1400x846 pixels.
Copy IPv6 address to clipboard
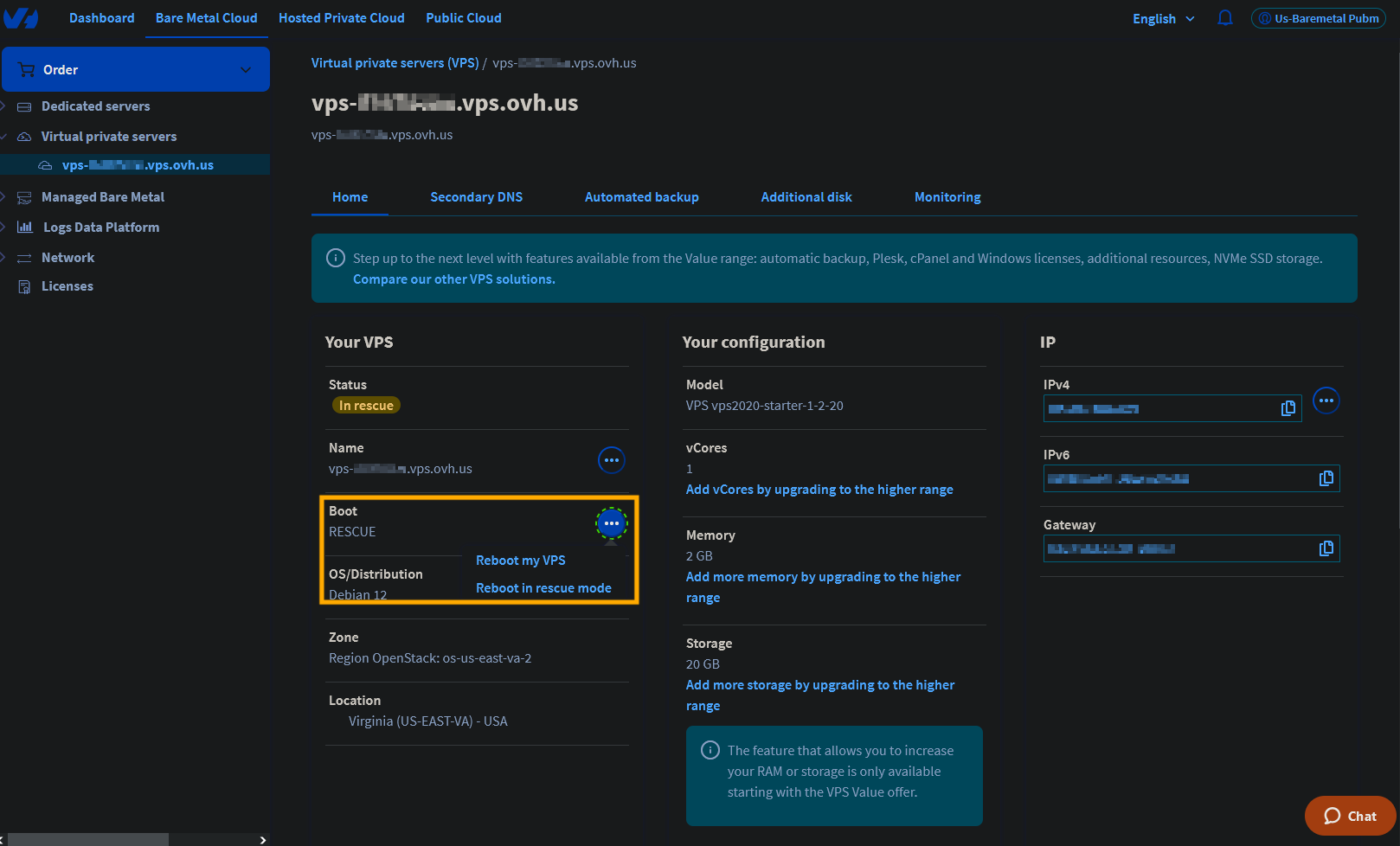1326,478
